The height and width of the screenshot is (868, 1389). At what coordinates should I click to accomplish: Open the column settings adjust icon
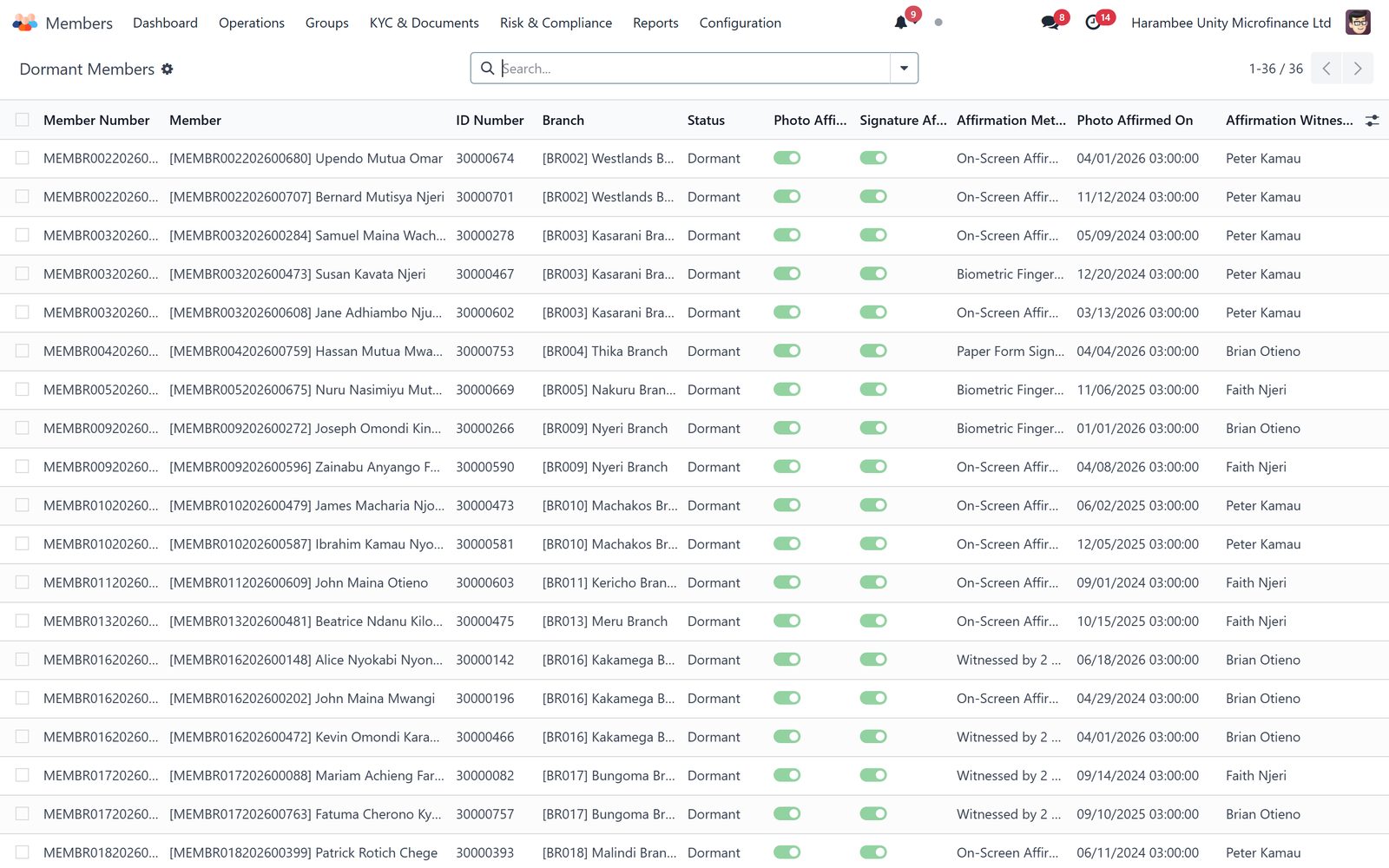click(x=1372, y=121)
